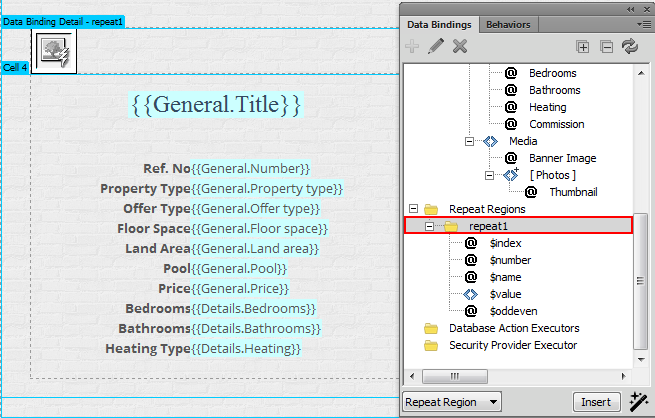The image size is (655, 418).
Task: Click the horizontal scrollbar thumb
Action: point(454,376)
